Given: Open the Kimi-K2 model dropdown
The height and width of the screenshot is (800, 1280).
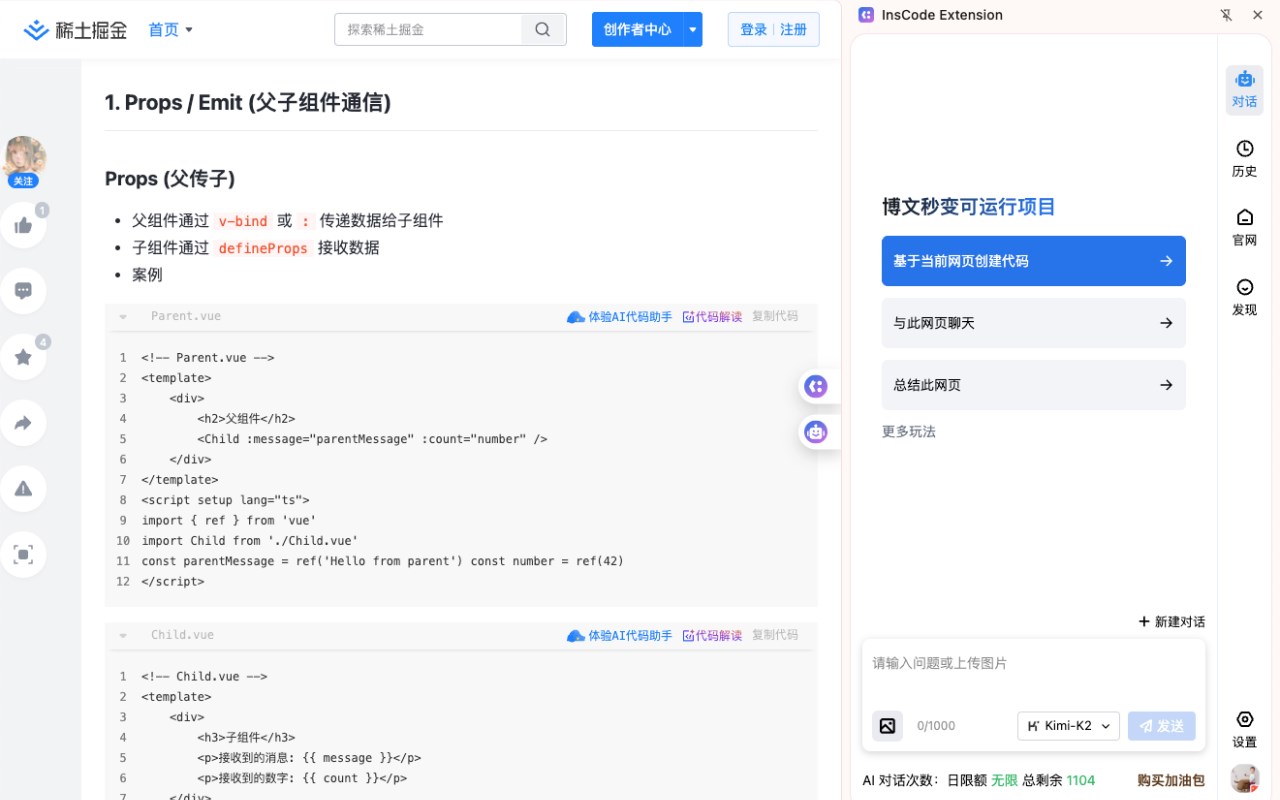Looking at the screenshot, I should click(x=1069, y=726).
